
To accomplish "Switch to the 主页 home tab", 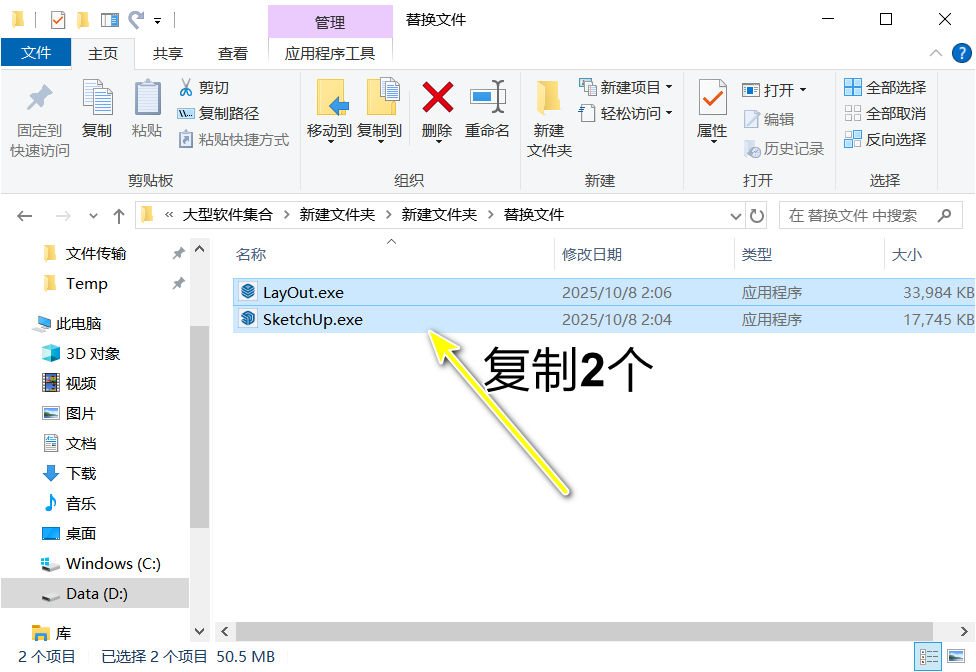I will (103, 54).
